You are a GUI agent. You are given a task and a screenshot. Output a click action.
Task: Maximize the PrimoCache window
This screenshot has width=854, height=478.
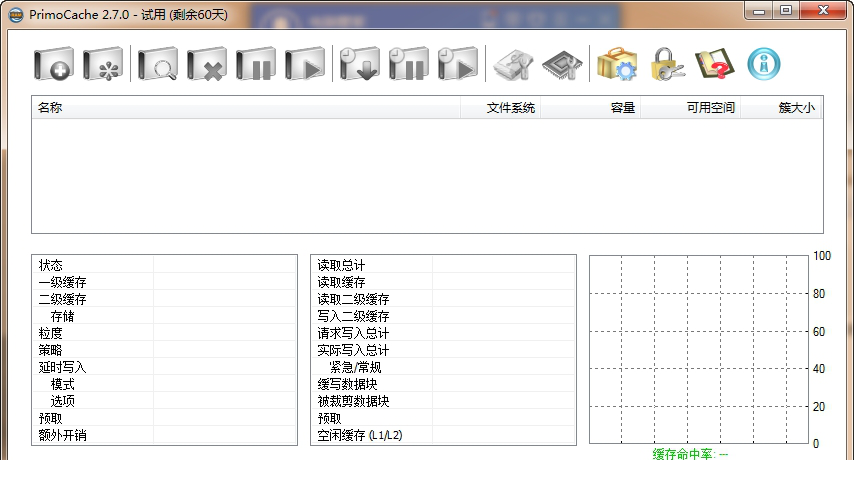(x=785, y=10)
